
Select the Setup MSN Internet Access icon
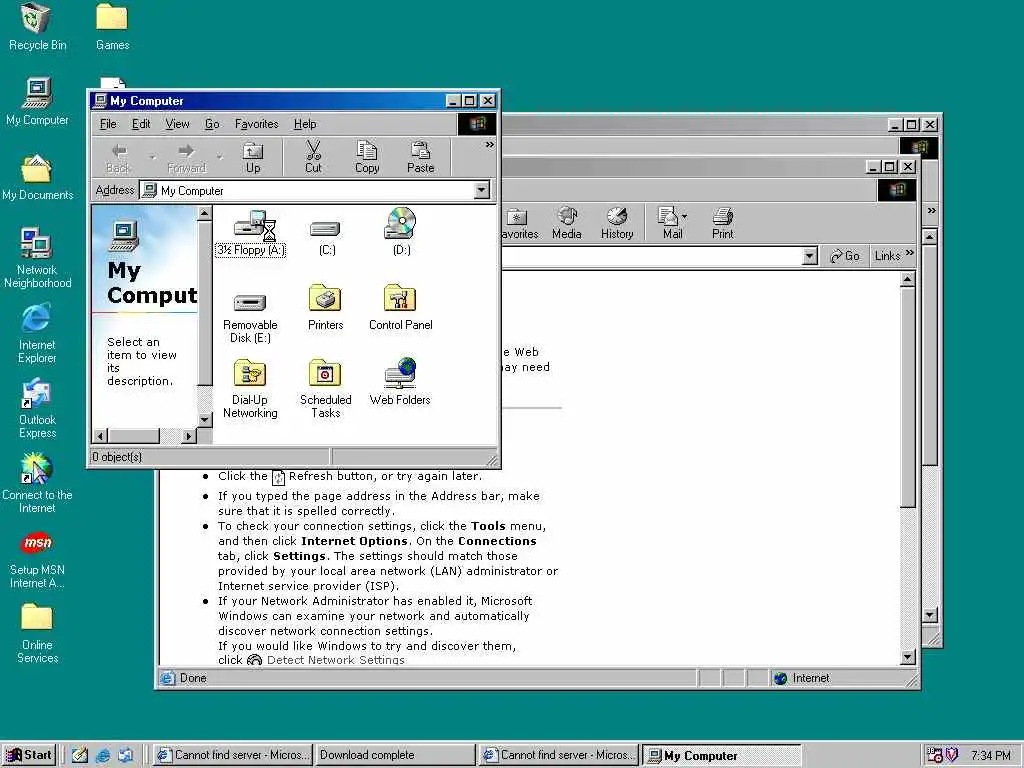tap(37, 560)
